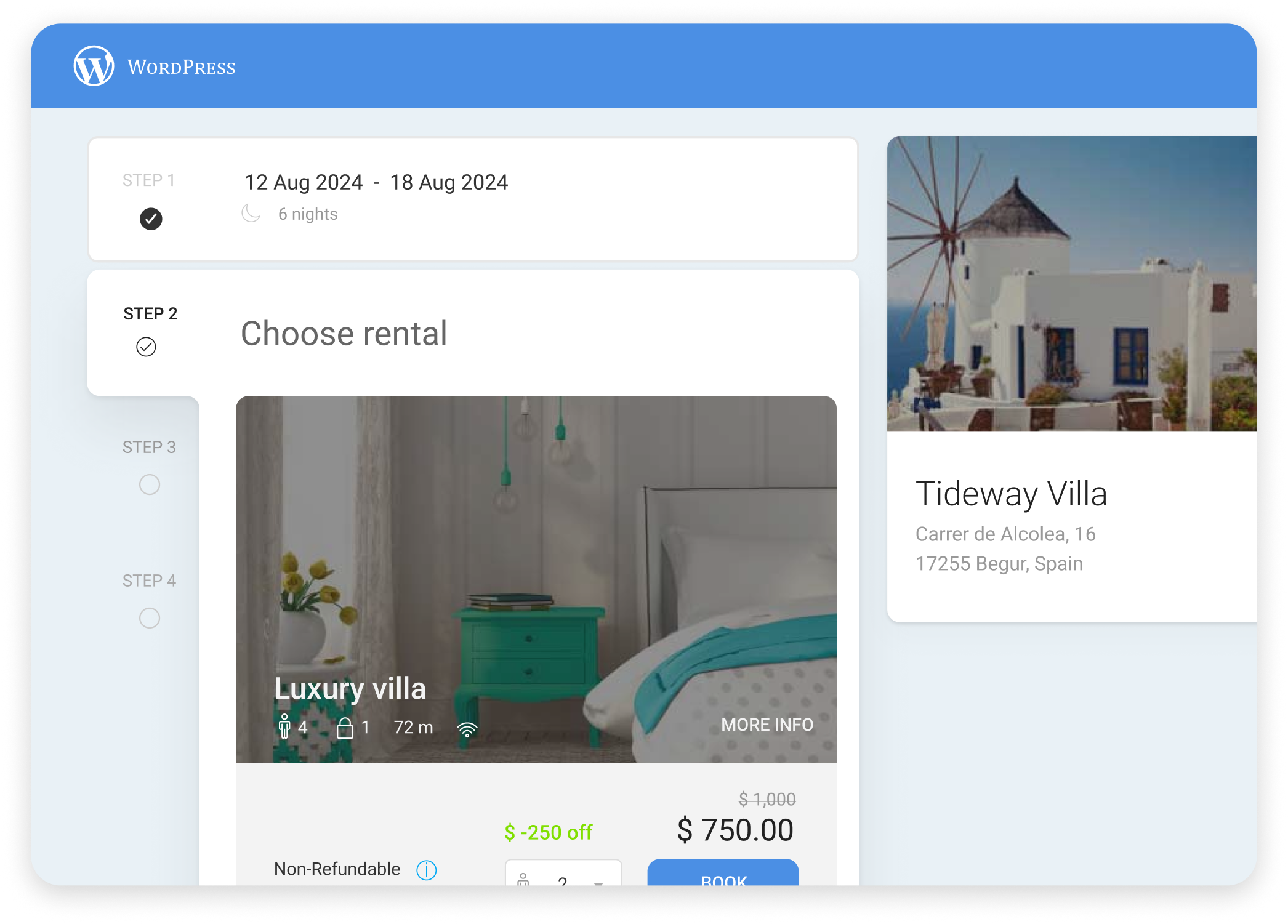Click the moon nights icon
The height and width of the screenshot is (924, 1288).
pos(251,213)
